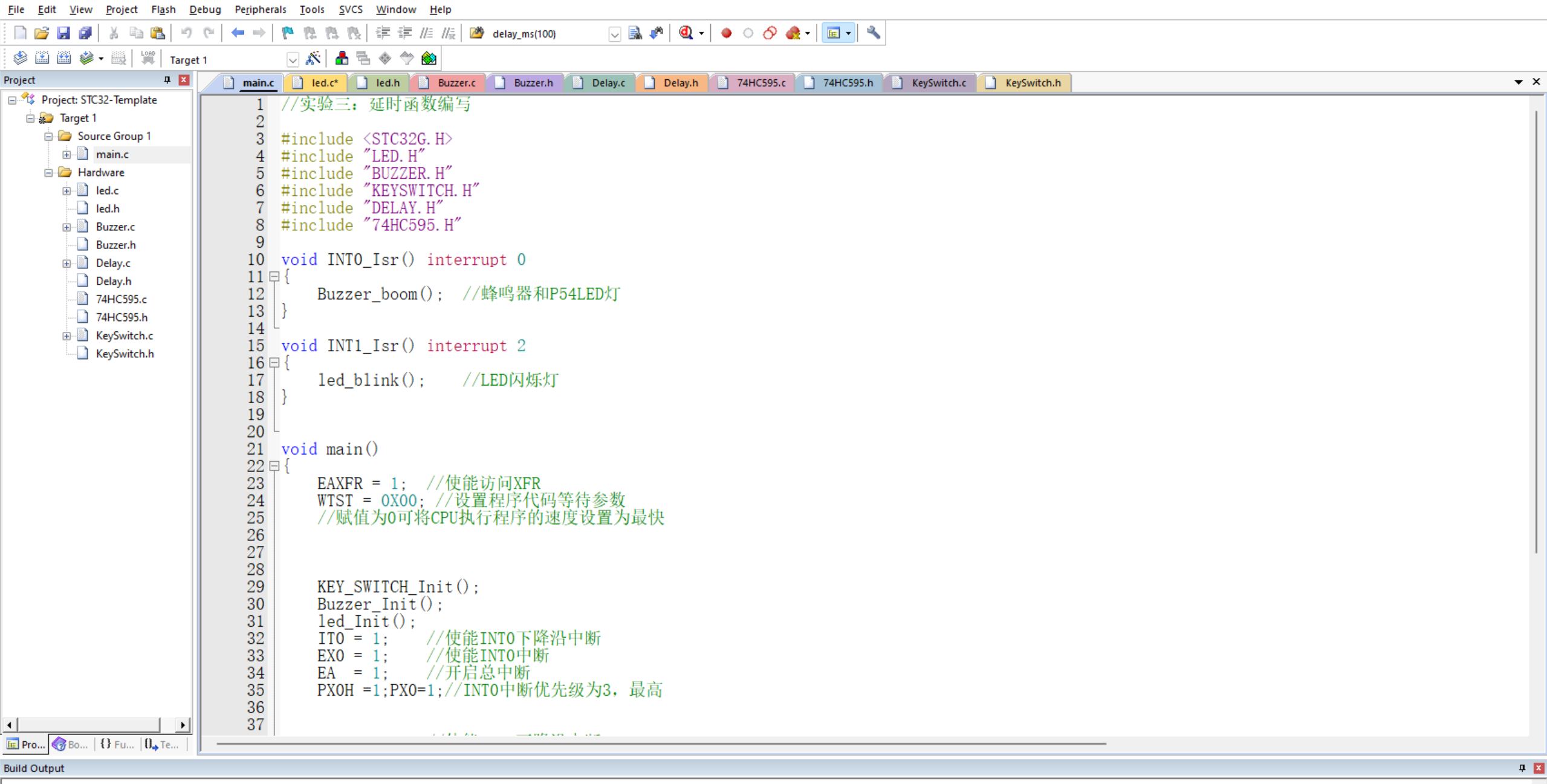Rebuild all target files
Viewport: 1547px width, 784px height.
point(63,59)
